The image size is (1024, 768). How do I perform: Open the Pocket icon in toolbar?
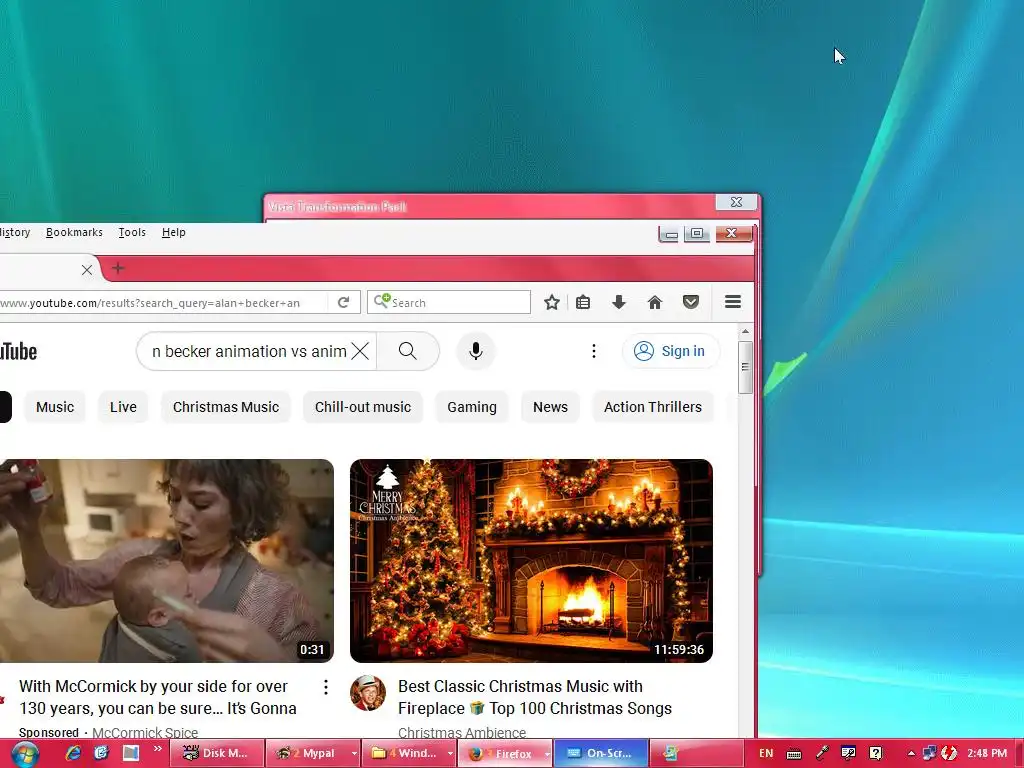pyautogui.click(x=691, y=302)
